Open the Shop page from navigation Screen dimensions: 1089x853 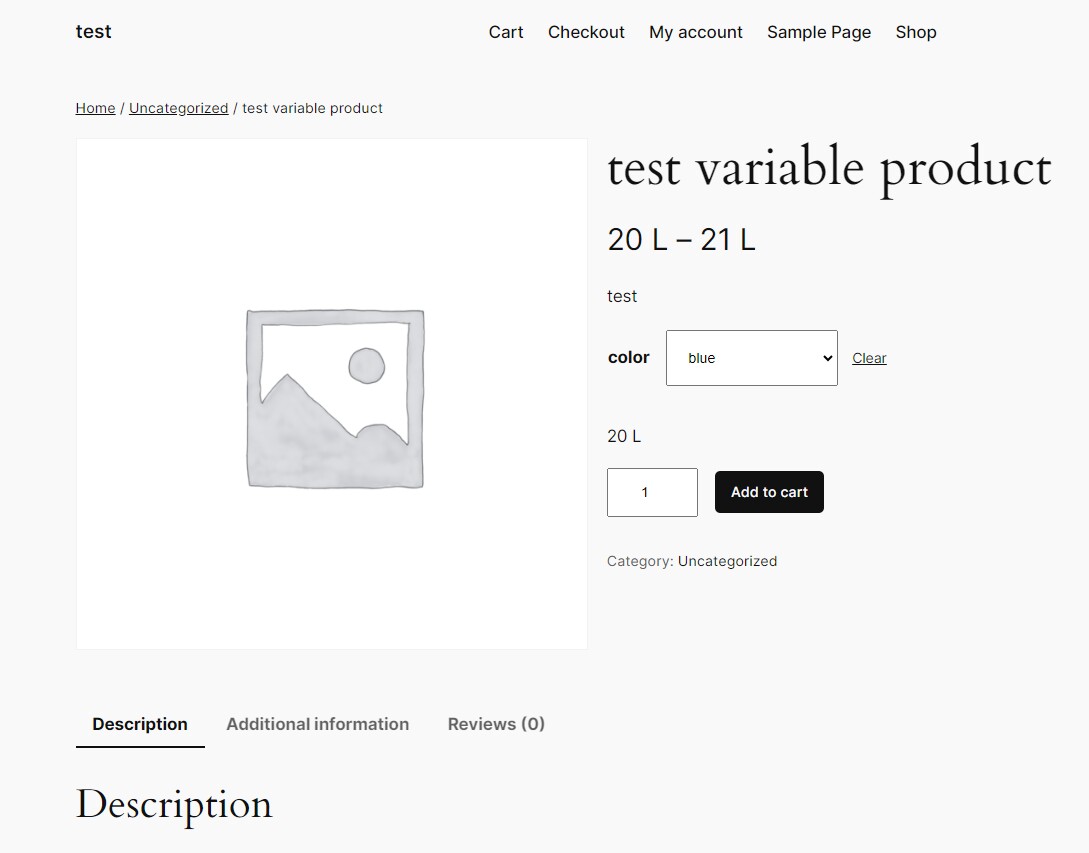point(915,32)
